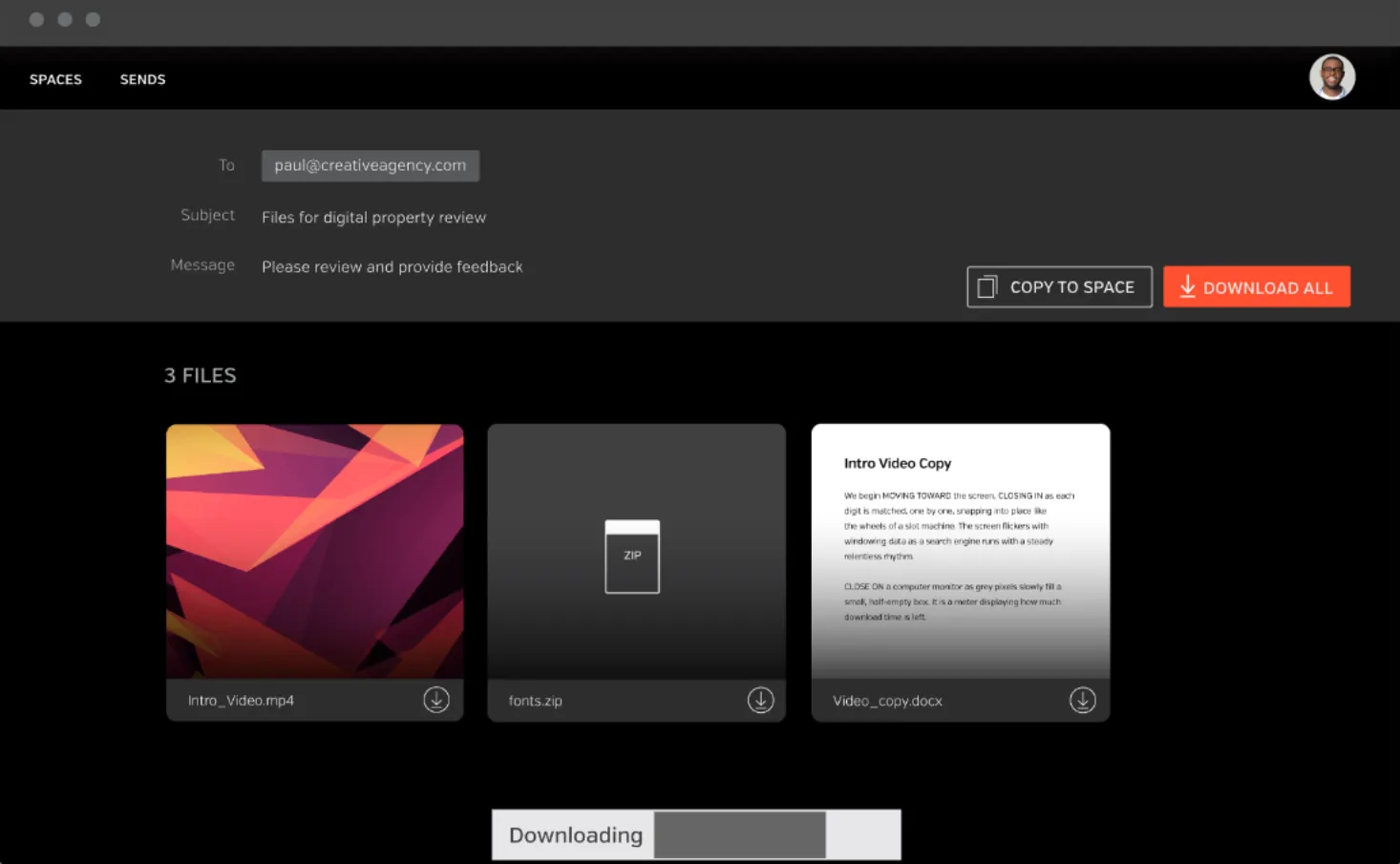Click the 3 FILES heading
This screenshot has height=864, width=1400.
pyautogui.click(x=201, y=375)
